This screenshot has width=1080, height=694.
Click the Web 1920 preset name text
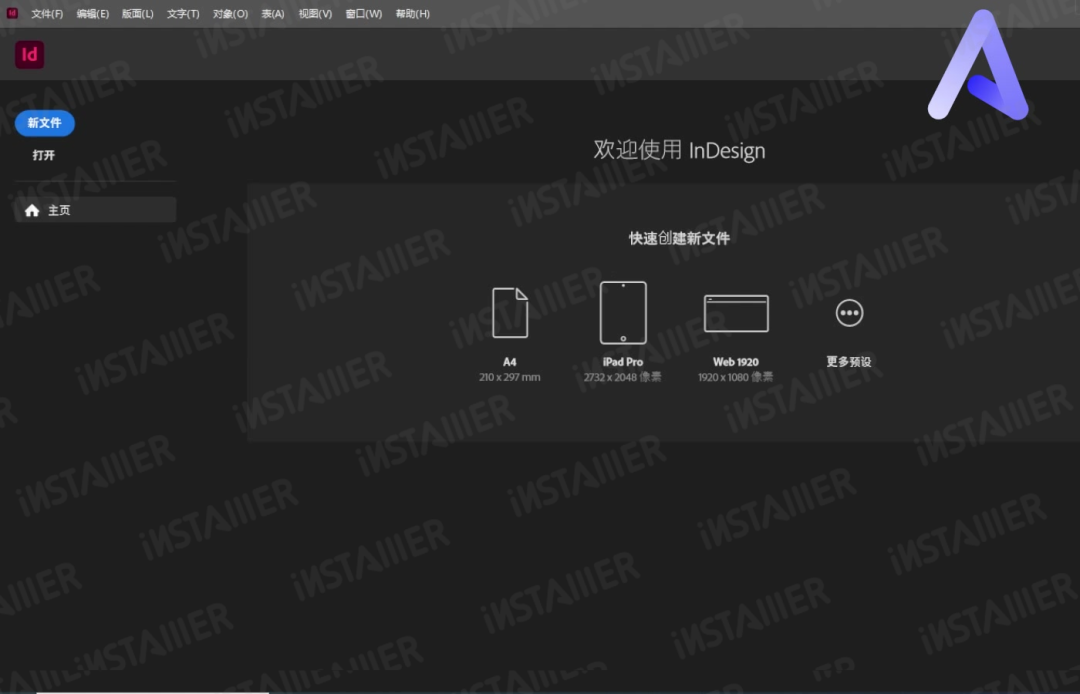736,361
